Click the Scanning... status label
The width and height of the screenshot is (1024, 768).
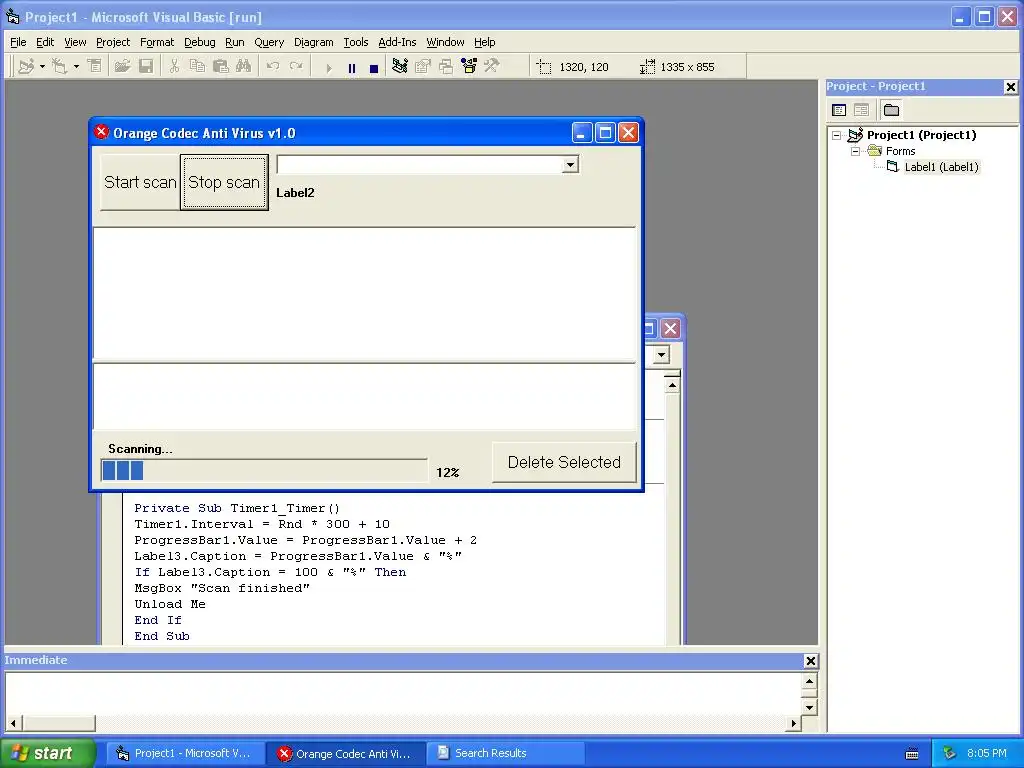point(140,449)
